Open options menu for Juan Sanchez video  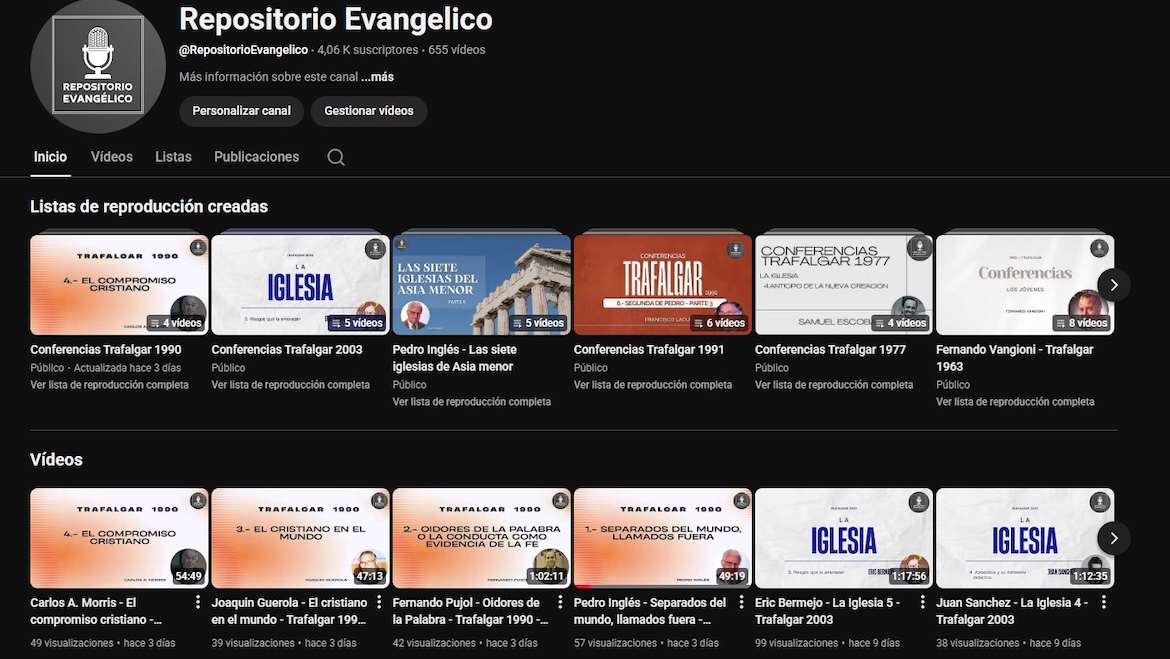(x=1103, y=602)
